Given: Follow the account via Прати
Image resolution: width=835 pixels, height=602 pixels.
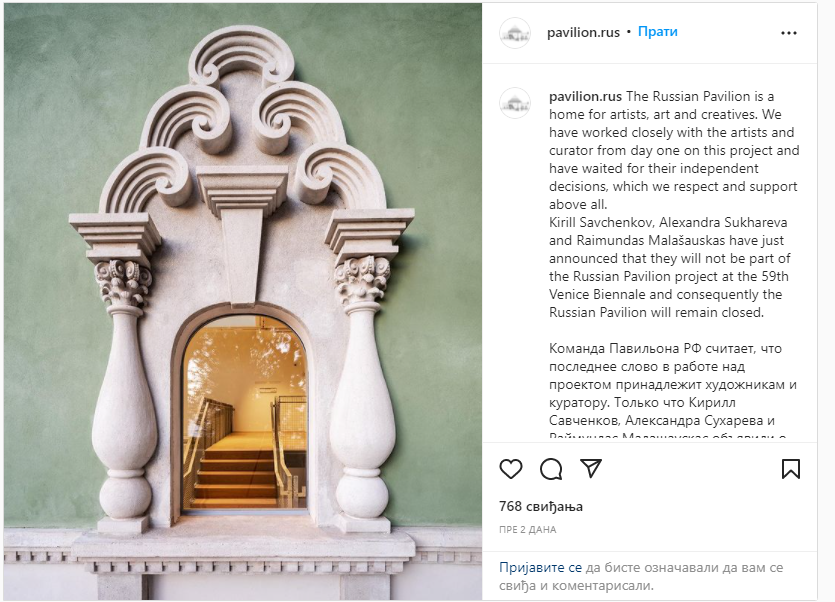Looking at the screenshot, I should pos(658,32).
